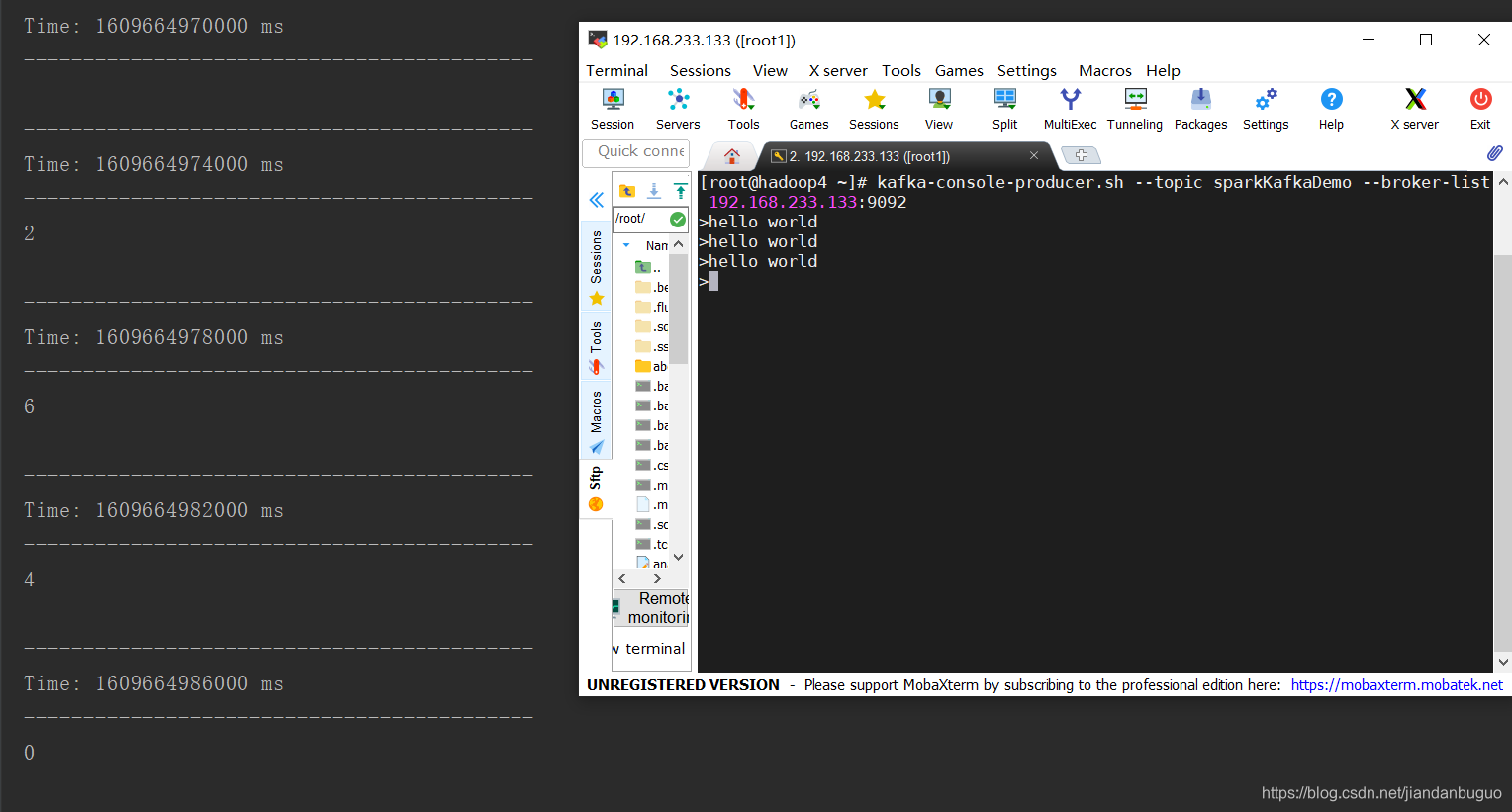The image size is (1512, 812).
Task: Switch to Macros side tab
Action: (596, 421)
